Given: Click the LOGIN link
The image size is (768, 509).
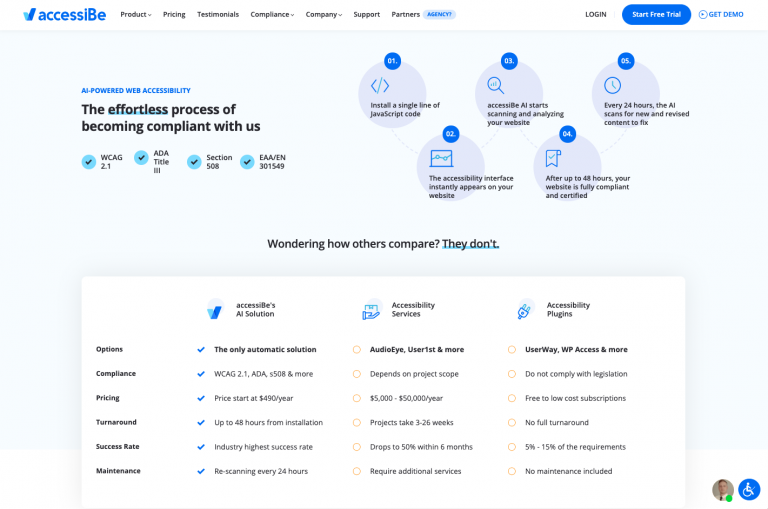Looking at the screenshot, I should click(x=596, y=15).
